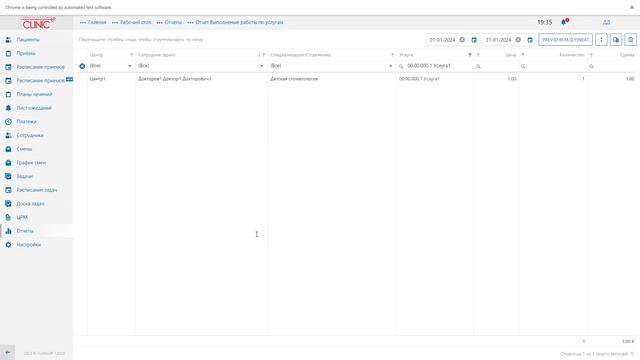Open Планы лечений sidebar icon
The width and height of the screenshot is (640, 360).
(x=8, y=94)
